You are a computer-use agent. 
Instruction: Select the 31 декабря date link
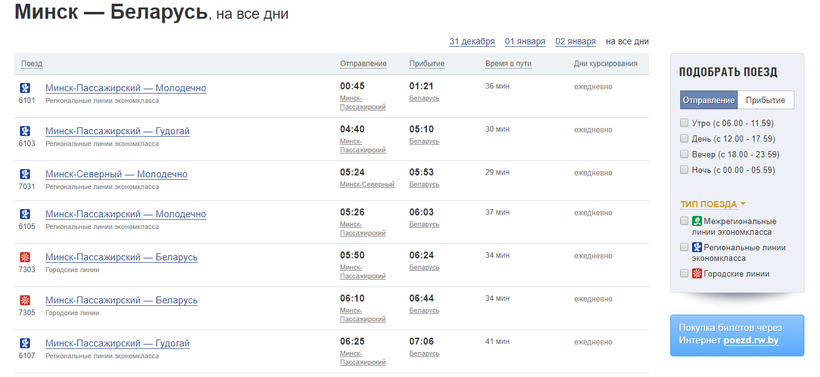click(472, 41)
